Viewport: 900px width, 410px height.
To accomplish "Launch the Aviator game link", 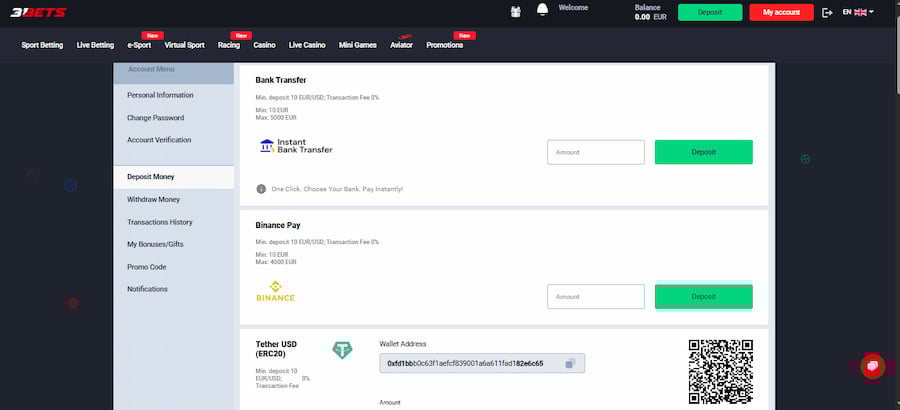I will pos(401,45).
